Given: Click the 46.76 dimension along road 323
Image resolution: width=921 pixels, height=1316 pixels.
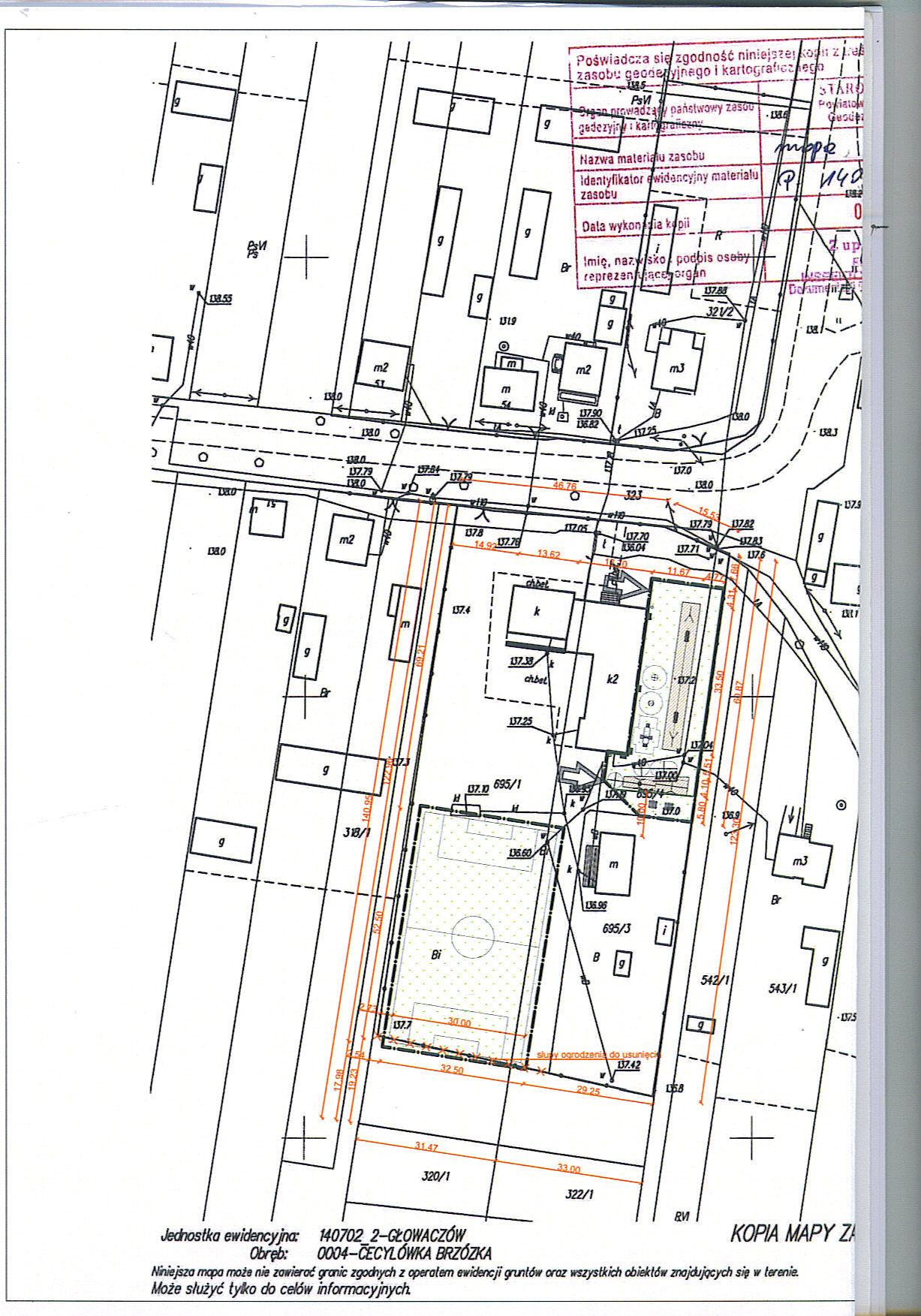Looking at the screenshot, I should [x=564, y=486].
